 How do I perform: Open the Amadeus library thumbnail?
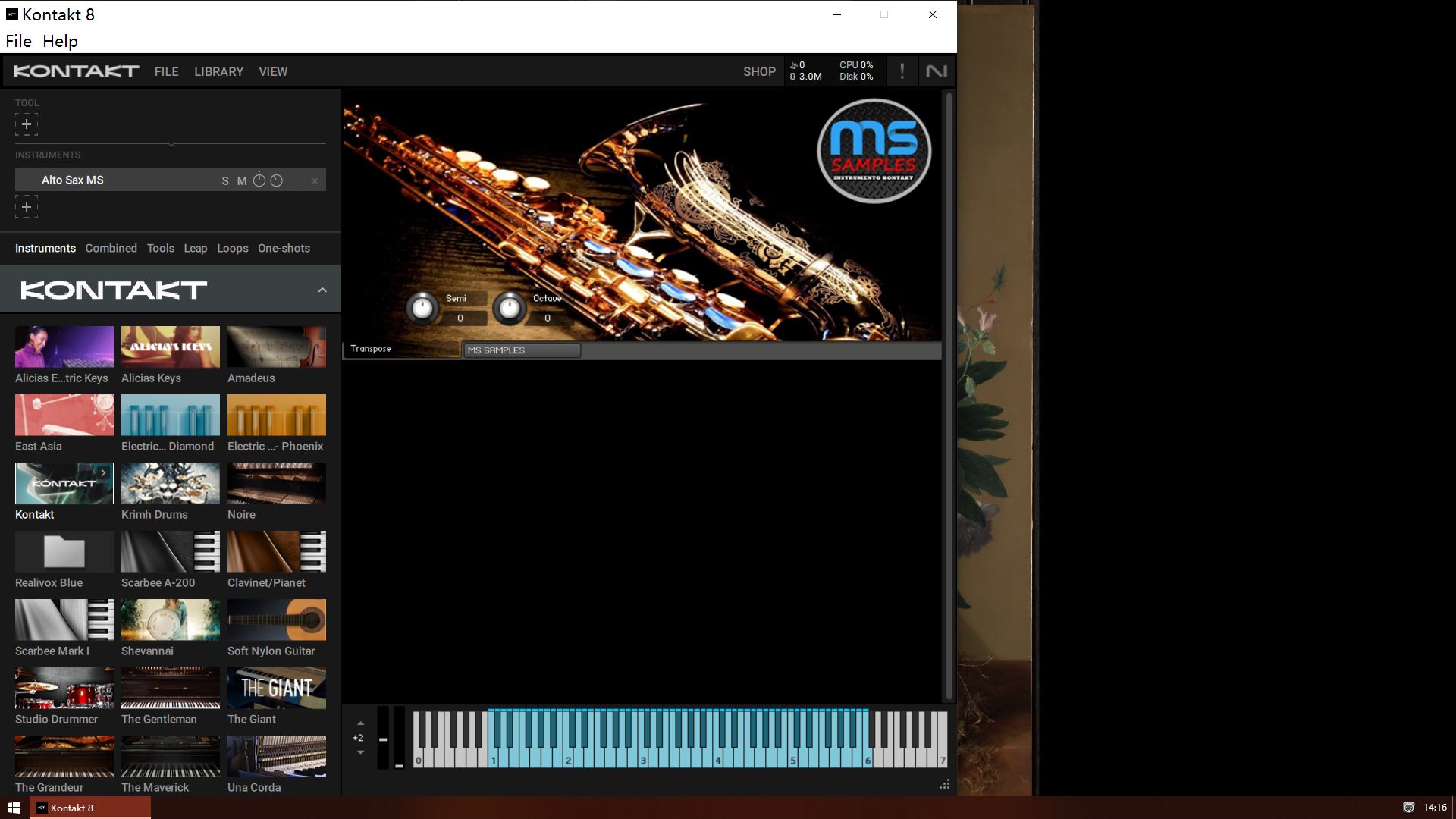click(x=277, y=347)
